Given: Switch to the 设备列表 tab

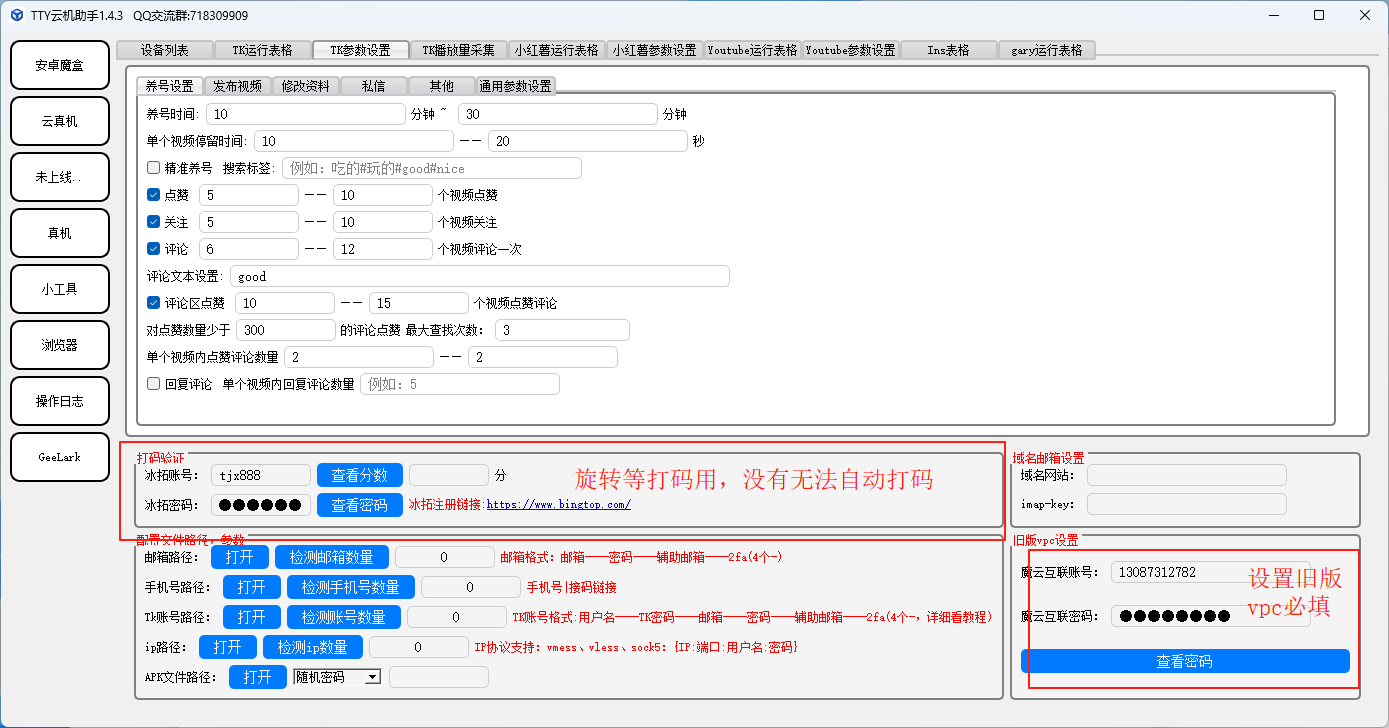Looking at the screenshot, I should tap(165, 50).
